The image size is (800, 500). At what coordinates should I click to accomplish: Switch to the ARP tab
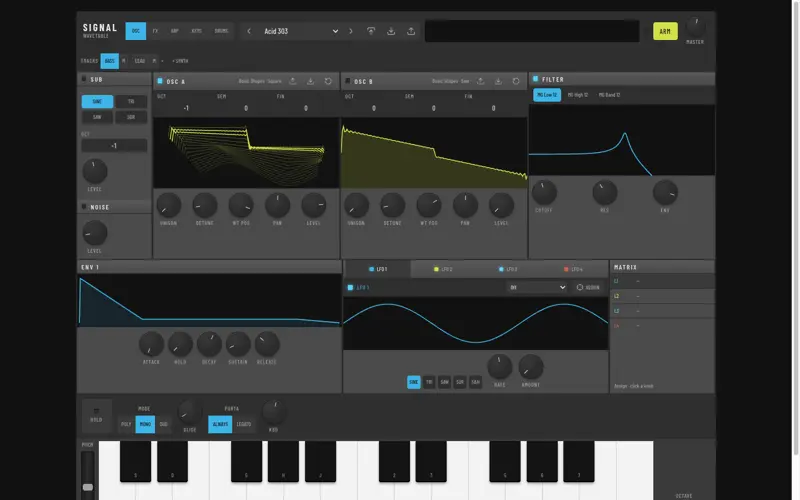coord(174,31)
